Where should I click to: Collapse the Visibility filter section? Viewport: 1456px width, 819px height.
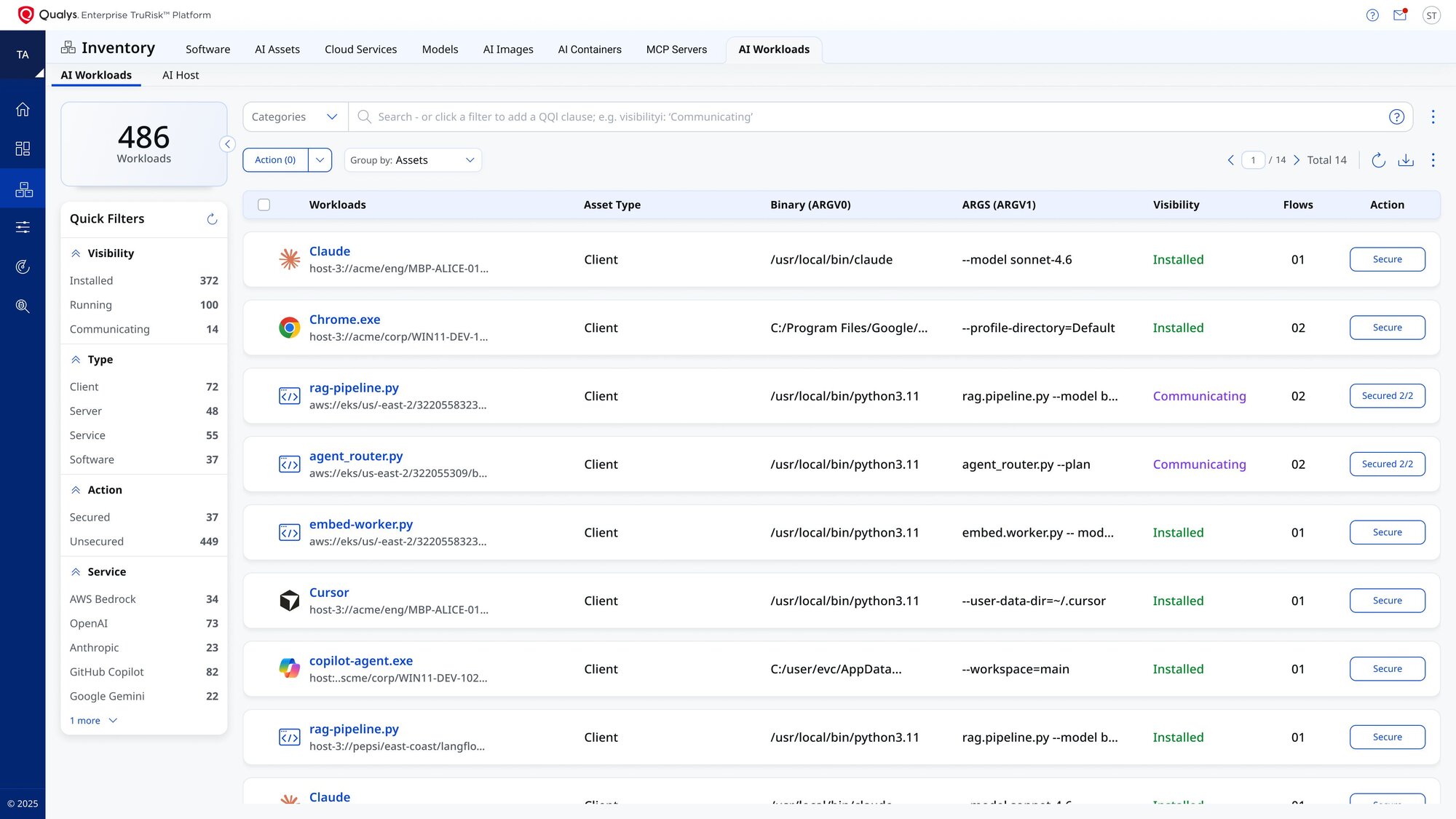pyautogui.click(x=76, y=253)
